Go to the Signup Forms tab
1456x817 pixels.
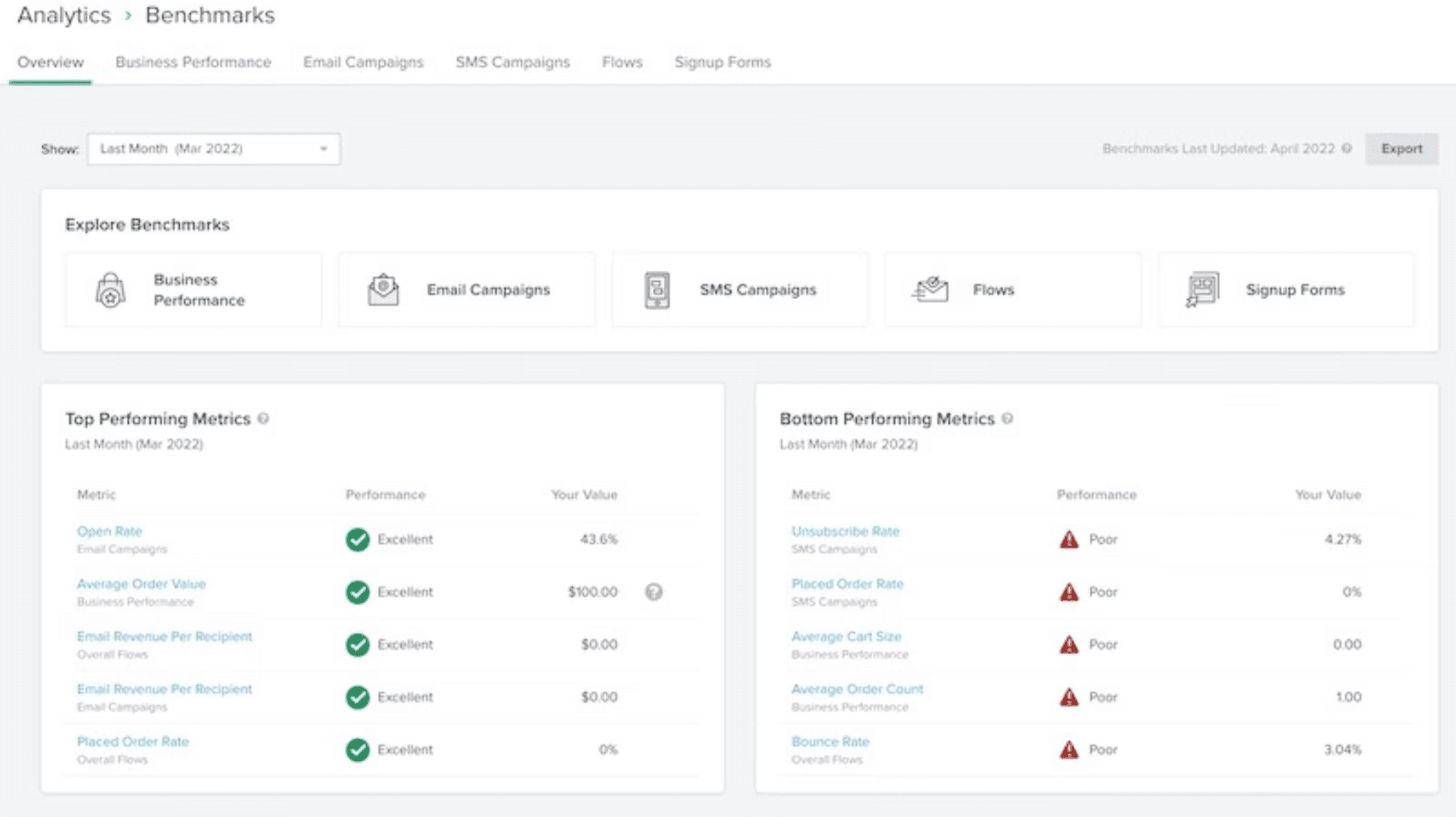point(722,63)
